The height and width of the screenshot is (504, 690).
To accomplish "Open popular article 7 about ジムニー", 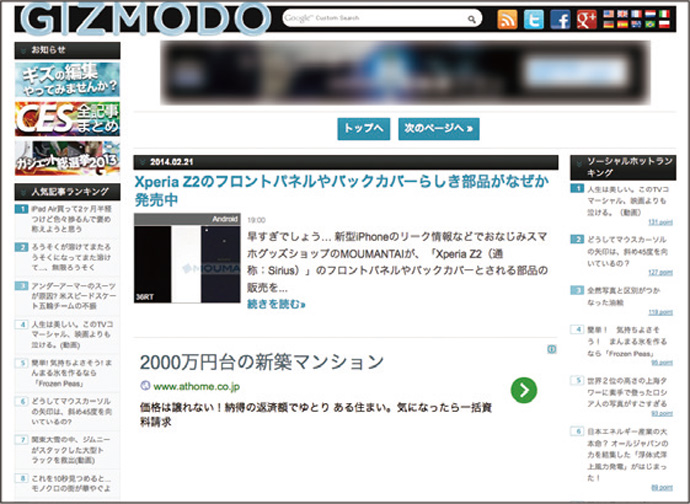I will coord(71,450).
